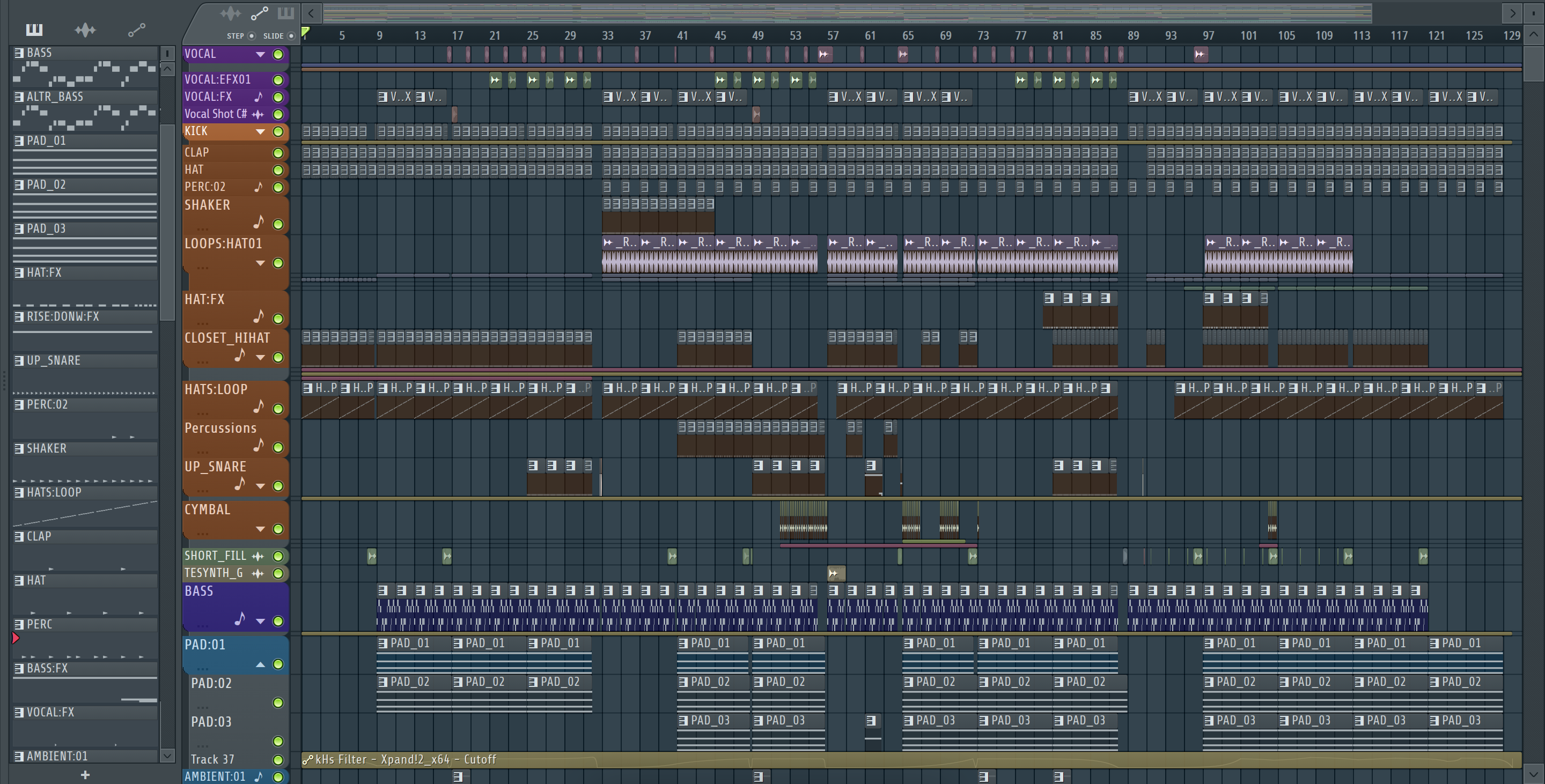Show audio clips in the picker panel
The height and width of the screenshot is (784, 1545).
pos(85,29)
